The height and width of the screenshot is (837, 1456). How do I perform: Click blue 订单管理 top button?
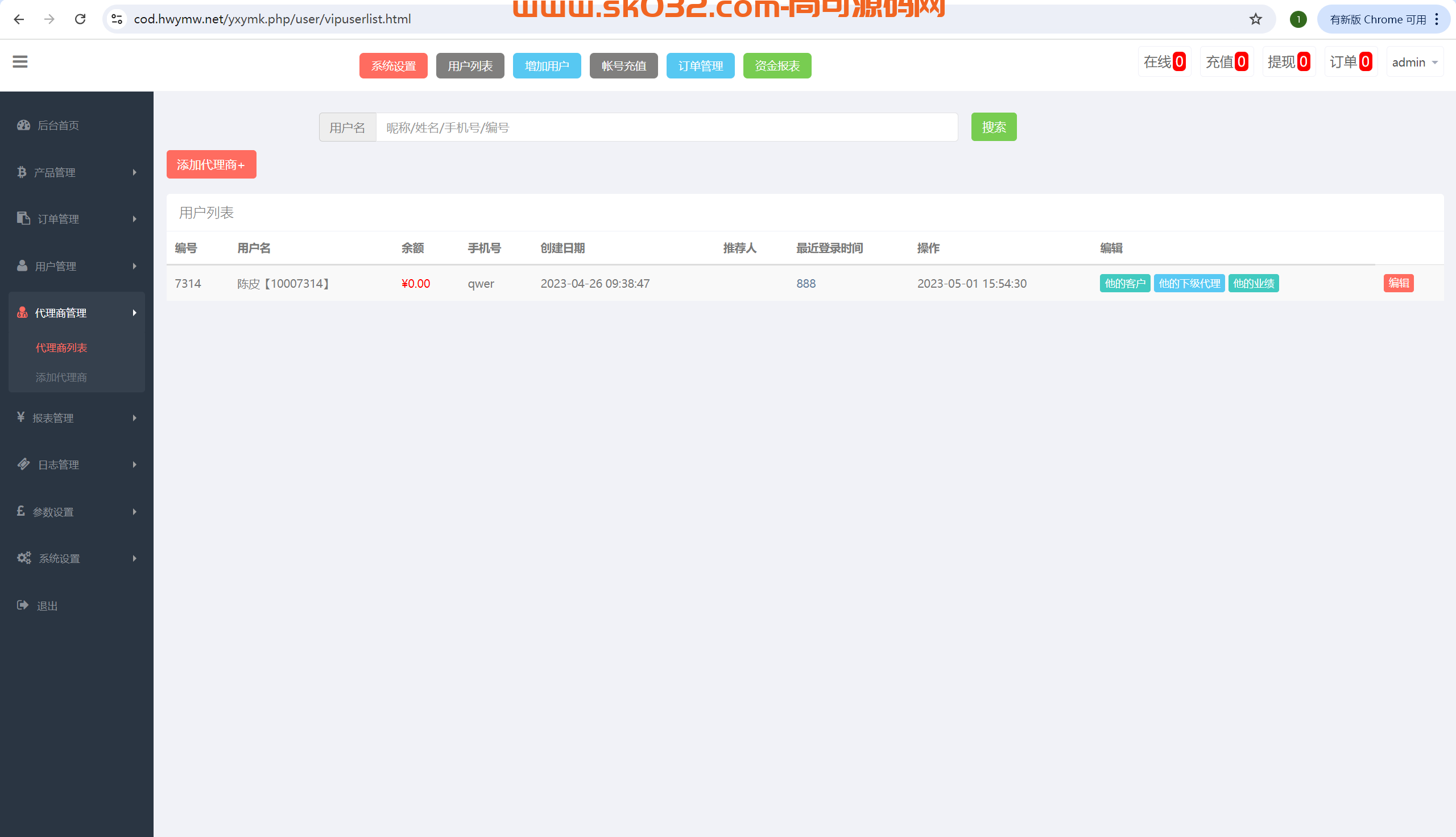coord(700,65)
